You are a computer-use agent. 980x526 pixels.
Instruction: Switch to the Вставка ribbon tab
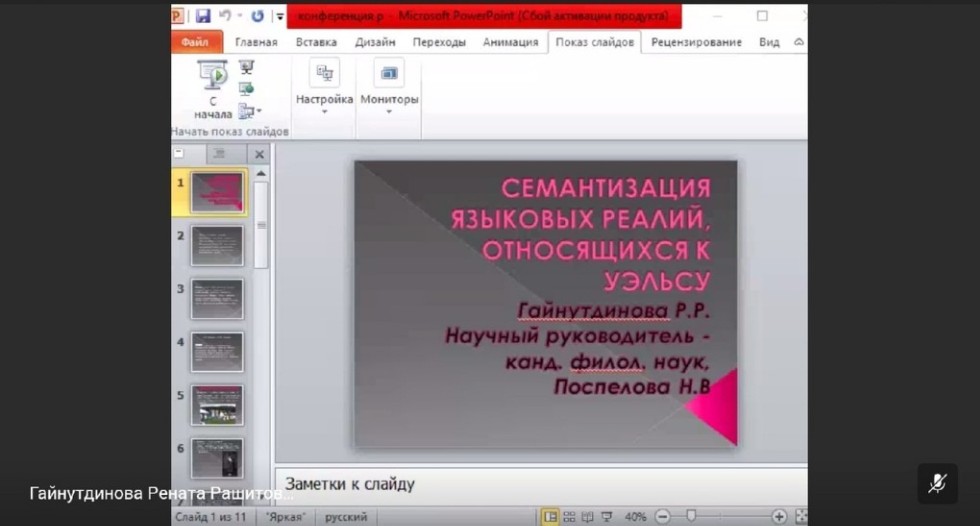316,42
